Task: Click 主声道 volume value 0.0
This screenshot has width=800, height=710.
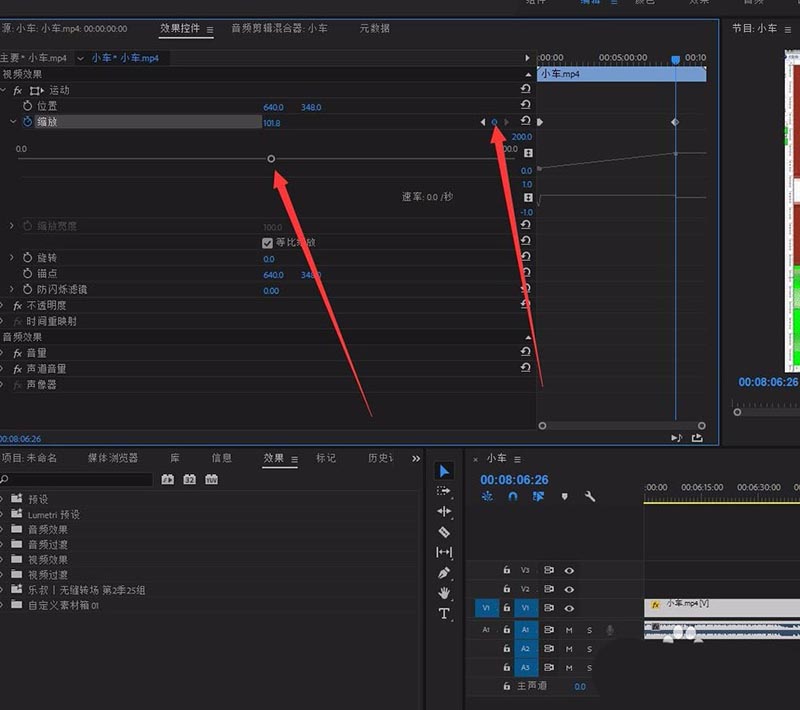Action: point(580,687)
